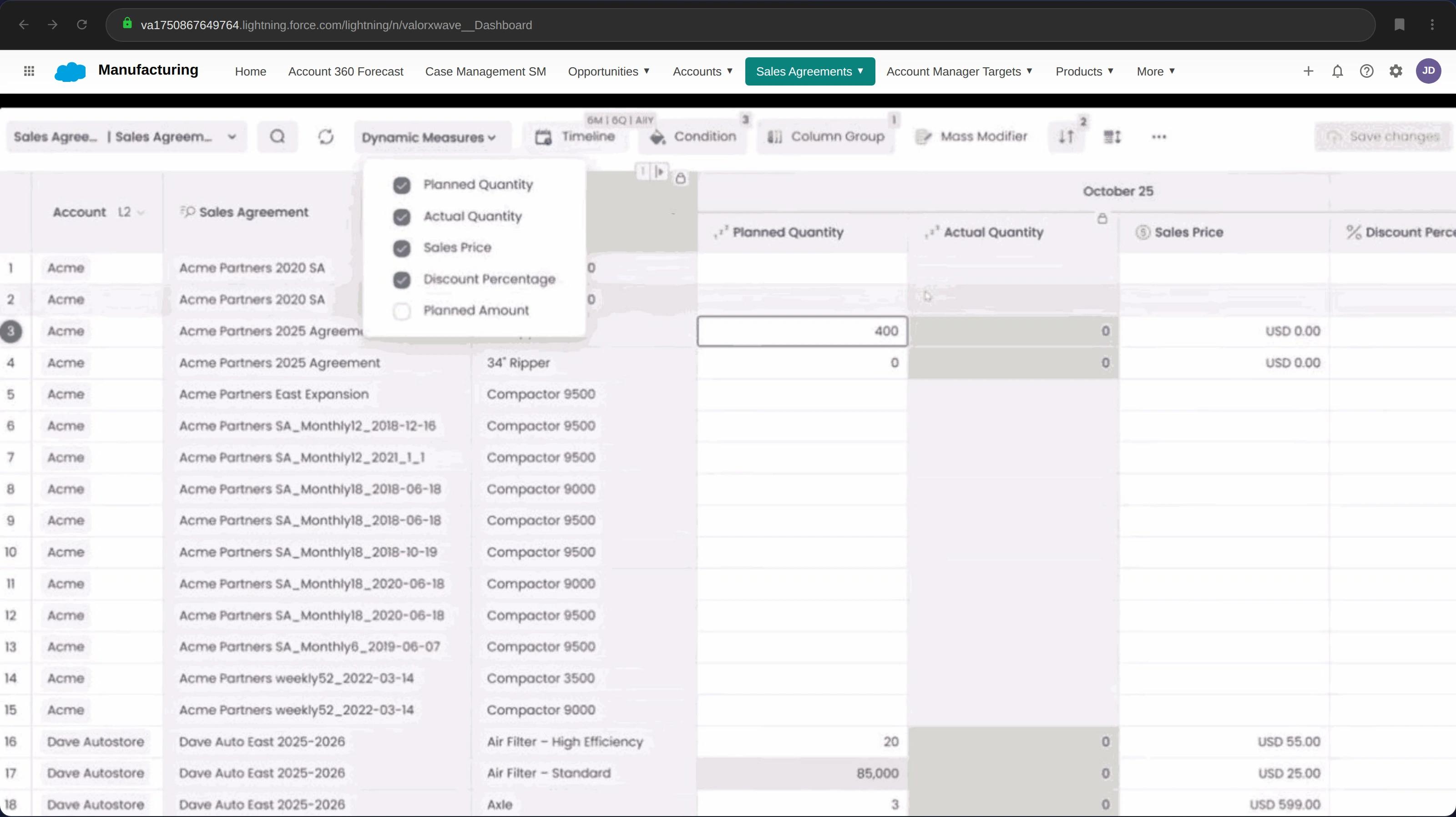The image size is (1456, 817).
Task: Expand the Sales Agreements nav dropdown arrow
Action: 860,71
